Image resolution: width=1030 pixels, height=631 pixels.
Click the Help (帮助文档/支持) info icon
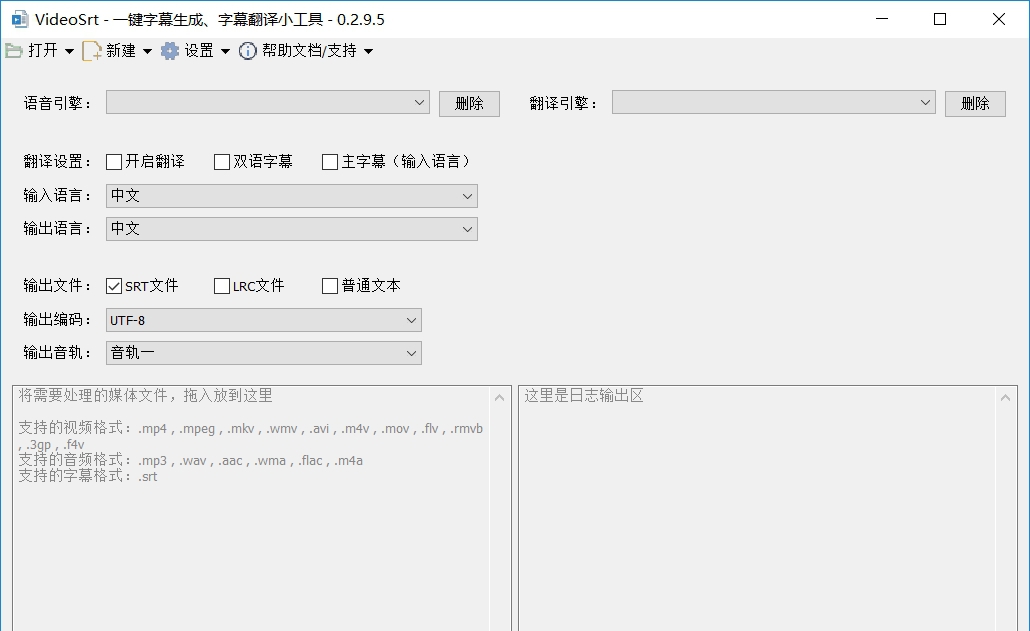pyautogui.click(x=247, y=51)
